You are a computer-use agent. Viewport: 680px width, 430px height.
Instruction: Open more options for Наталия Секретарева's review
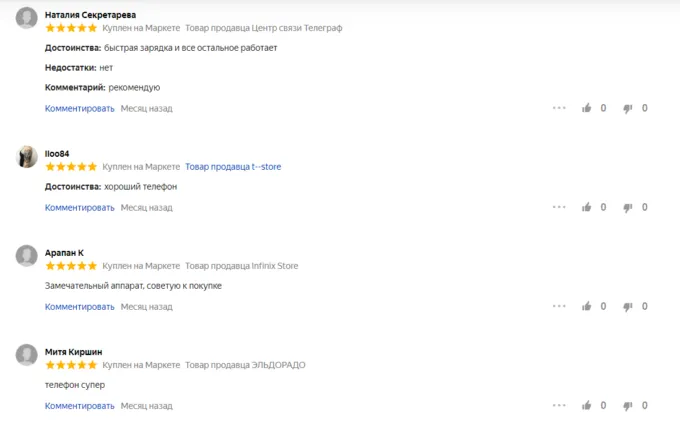click(x=559, y=108)
